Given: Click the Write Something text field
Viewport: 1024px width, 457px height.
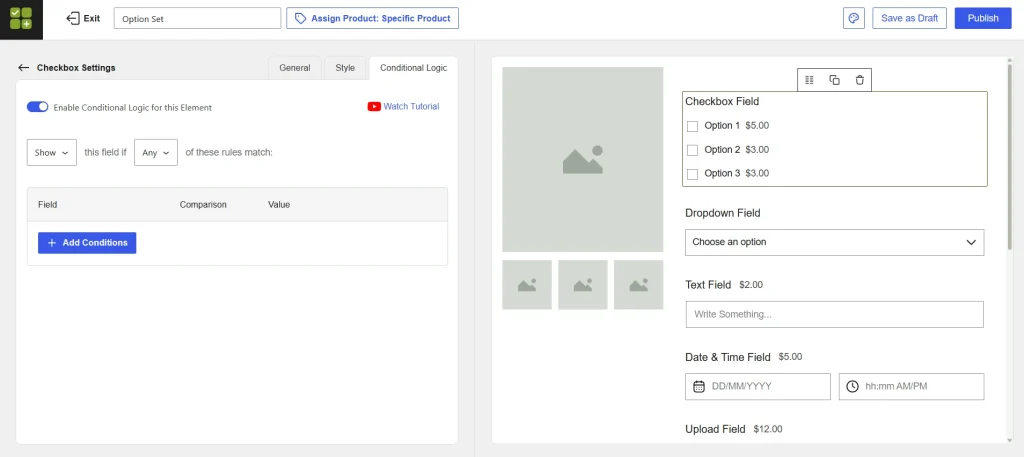Looking at the screenshot, I should click(835, 315).
